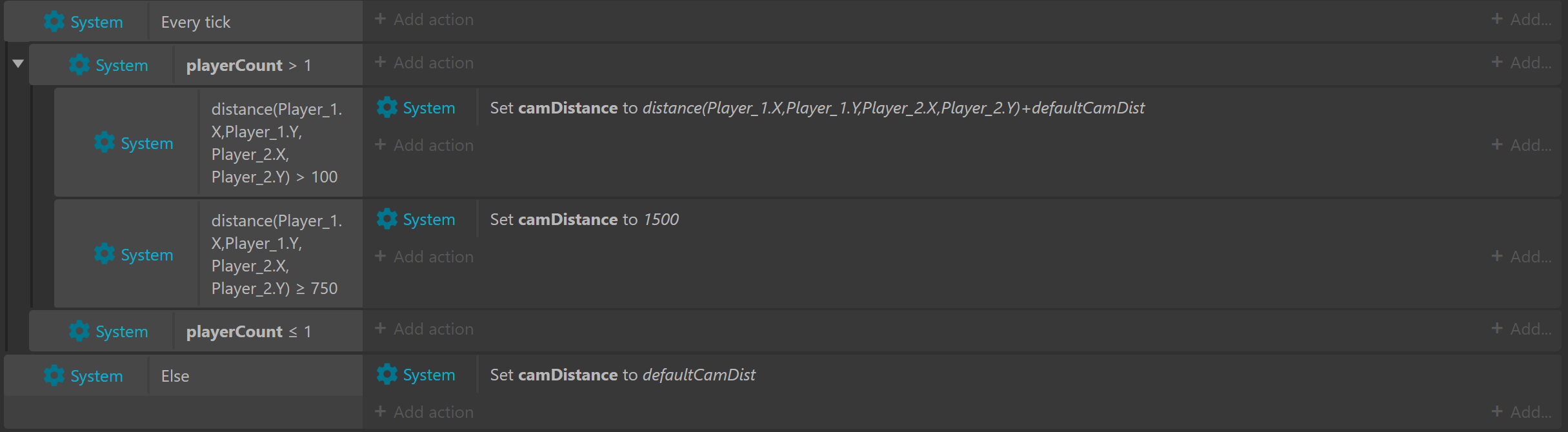This screenshot has width=1568, height=432.
Task: Click gear icon of Set camDistance to 1500 action
Action: (387, 219)
